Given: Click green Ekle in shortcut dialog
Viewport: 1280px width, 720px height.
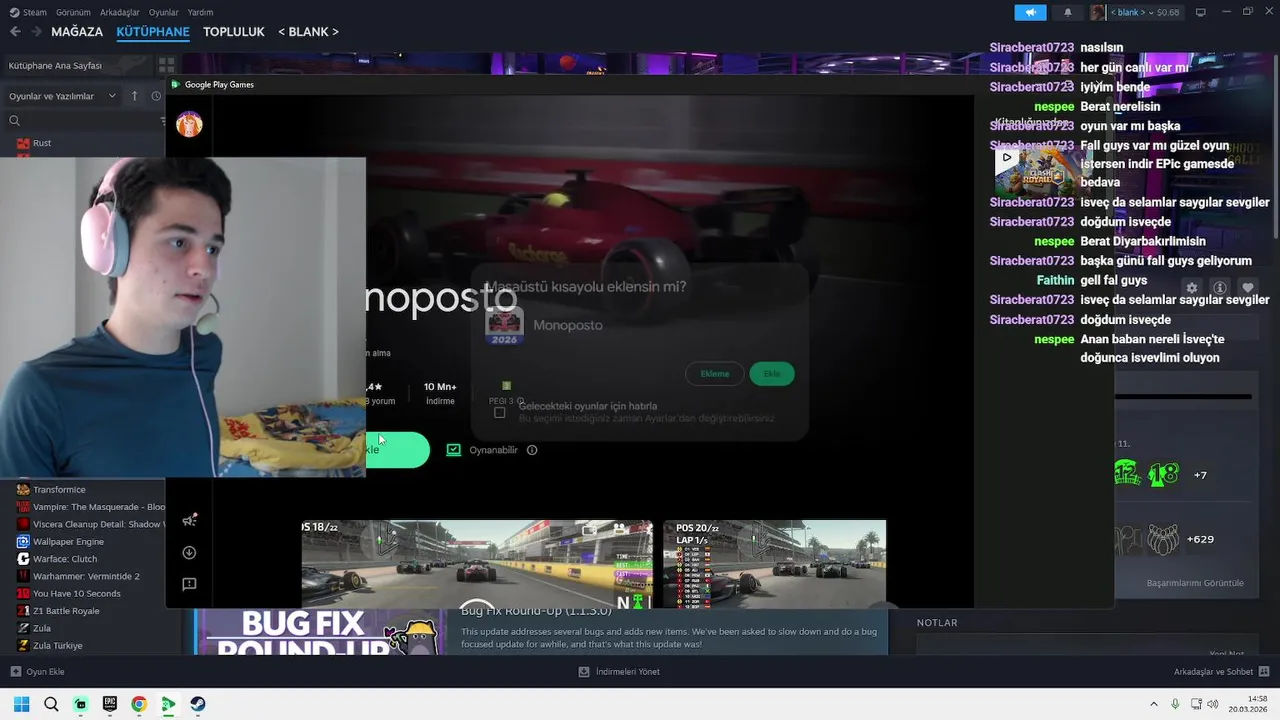Looking at the screenshot, I should [x=772, y=374].
